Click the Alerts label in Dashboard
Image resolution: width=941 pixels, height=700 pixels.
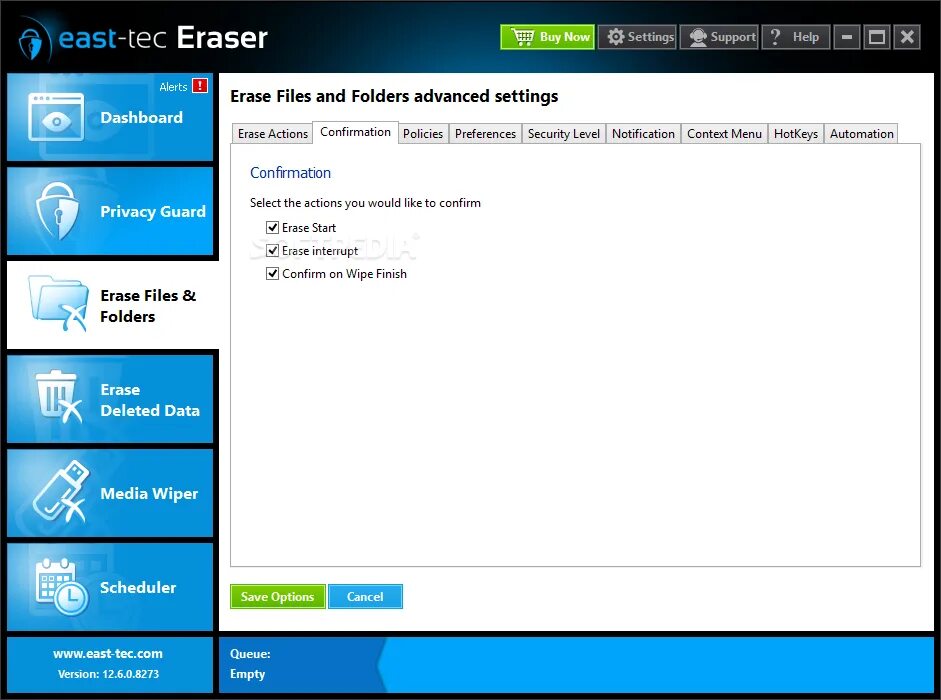click(173, 87)
